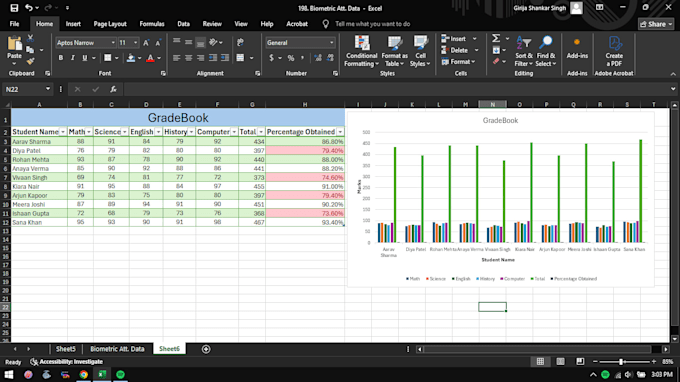Add a new sheet with the plus icon

click(206, 349)
